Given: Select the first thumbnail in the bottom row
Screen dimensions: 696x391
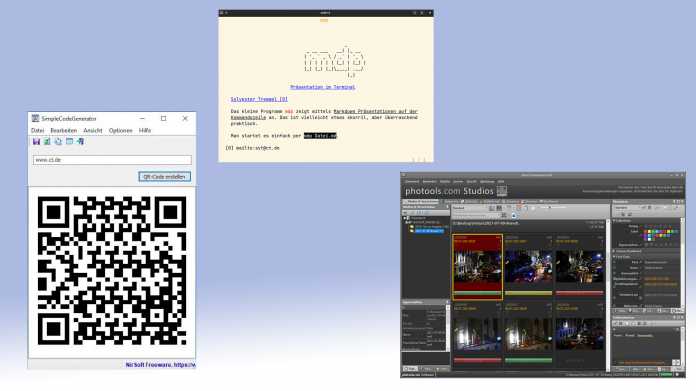Looking at the screenshot, I should click(x=477, y=334).
